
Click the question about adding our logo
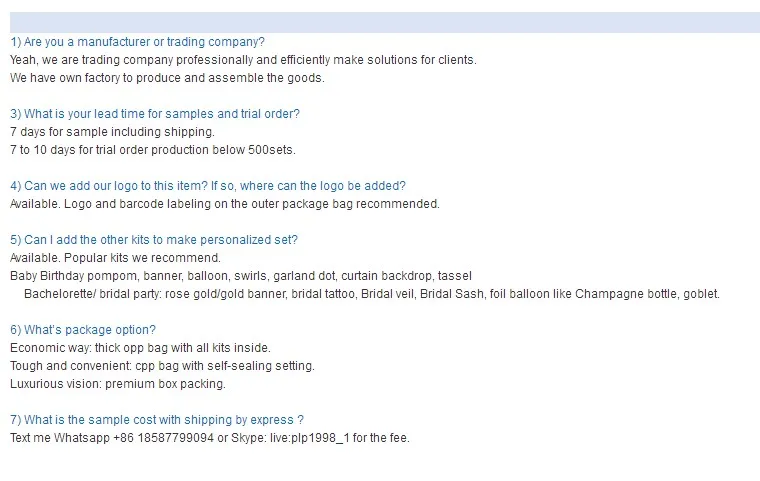[207, 186]
